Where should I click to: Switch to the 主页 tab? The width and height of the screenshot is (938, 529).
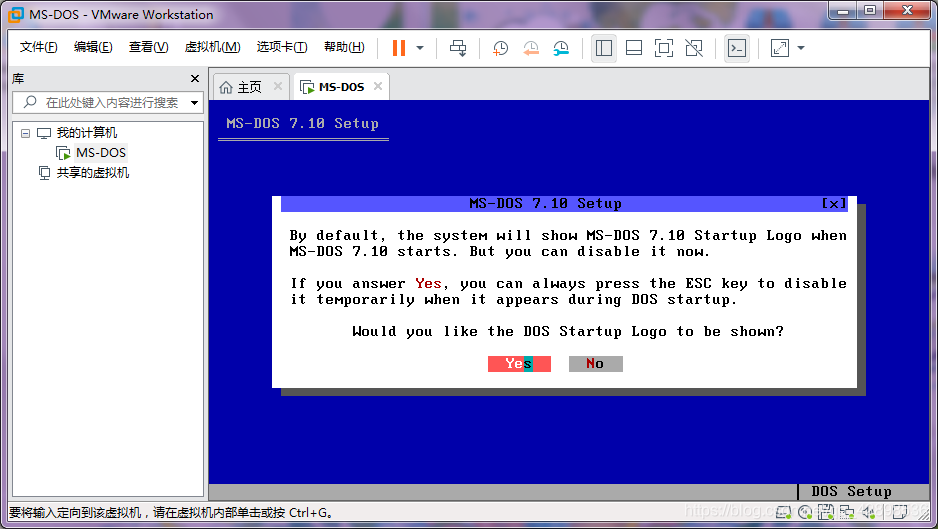point(249,87)
